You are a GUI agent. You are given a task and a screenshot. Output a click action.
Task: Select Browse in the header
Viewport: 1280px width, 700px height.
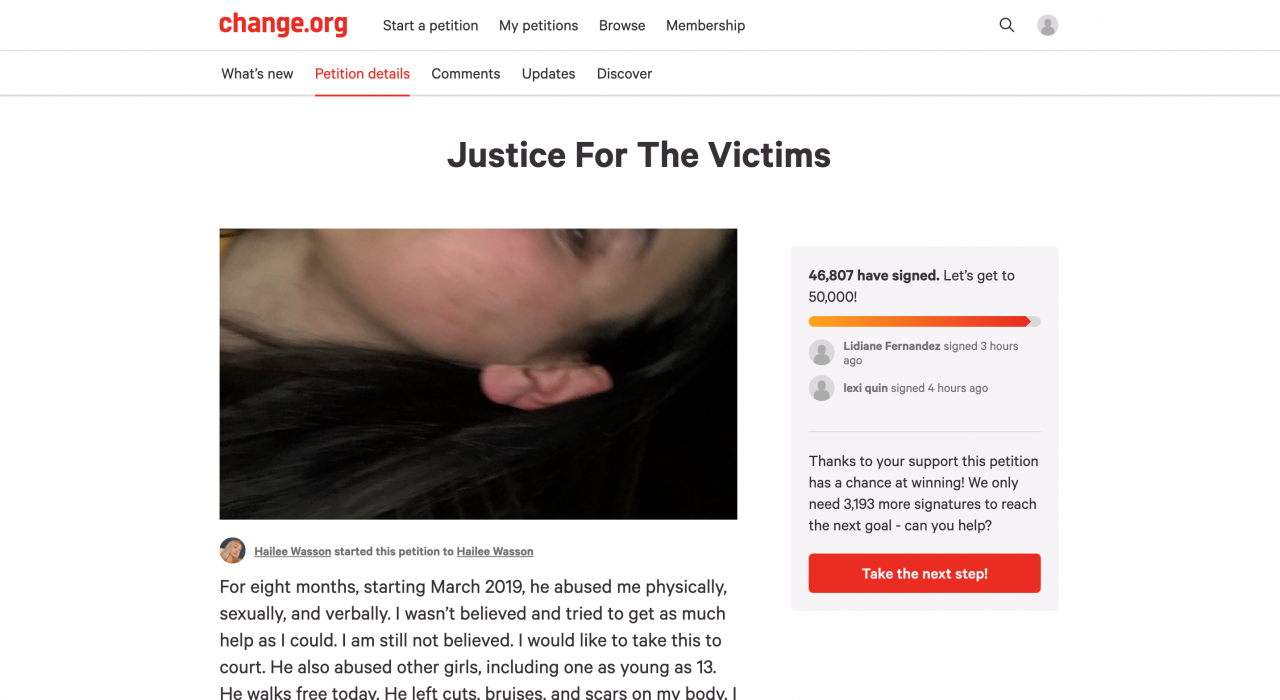(x=622, y=25)
